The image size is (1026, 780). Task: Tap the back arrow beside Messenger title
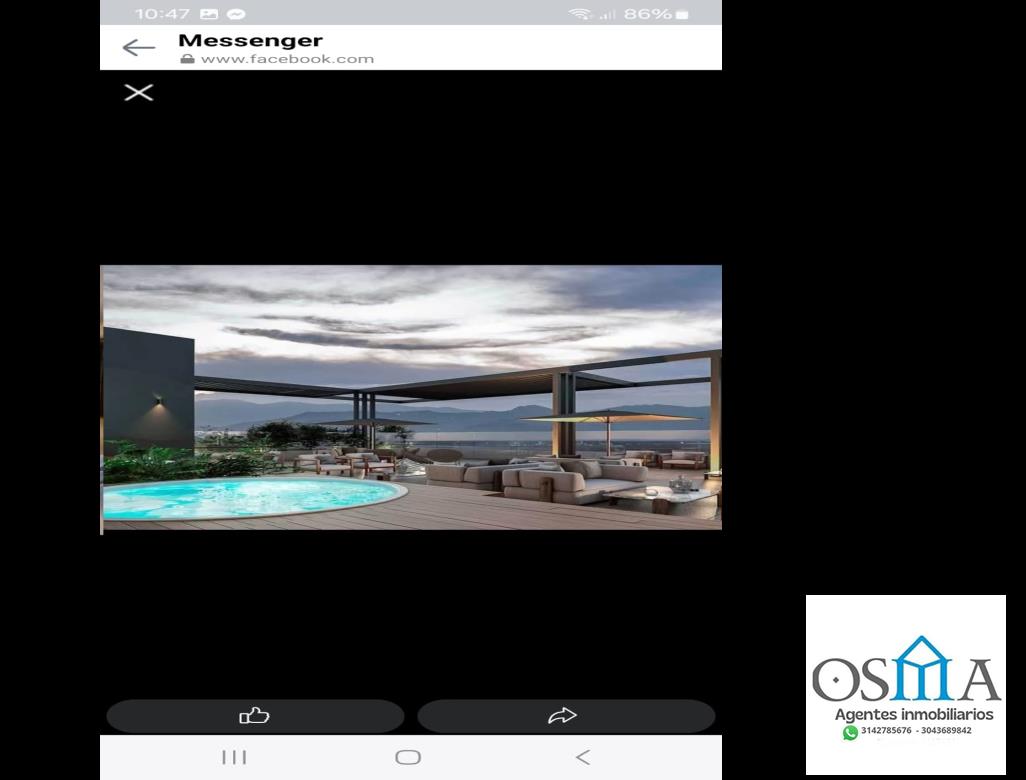click(x=138, y=48)
